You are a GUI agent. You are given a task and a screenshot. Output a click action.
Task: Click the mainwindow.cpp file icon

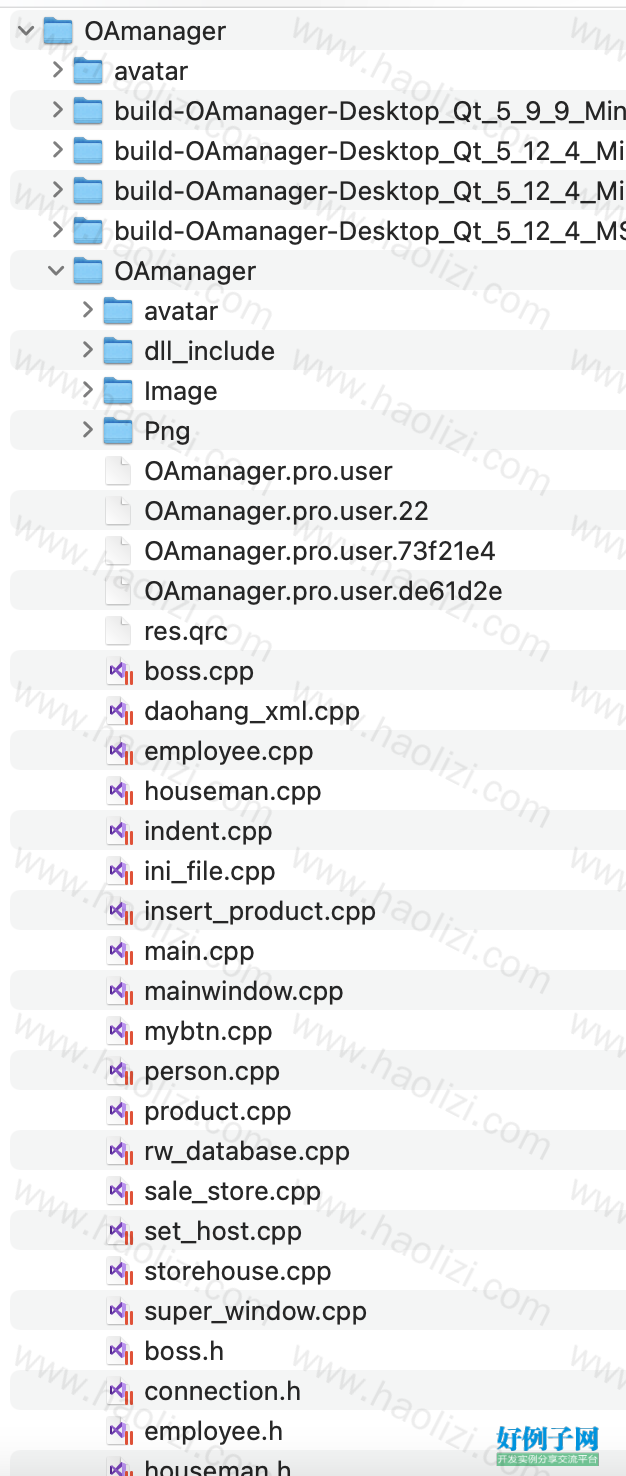(120, 991)
